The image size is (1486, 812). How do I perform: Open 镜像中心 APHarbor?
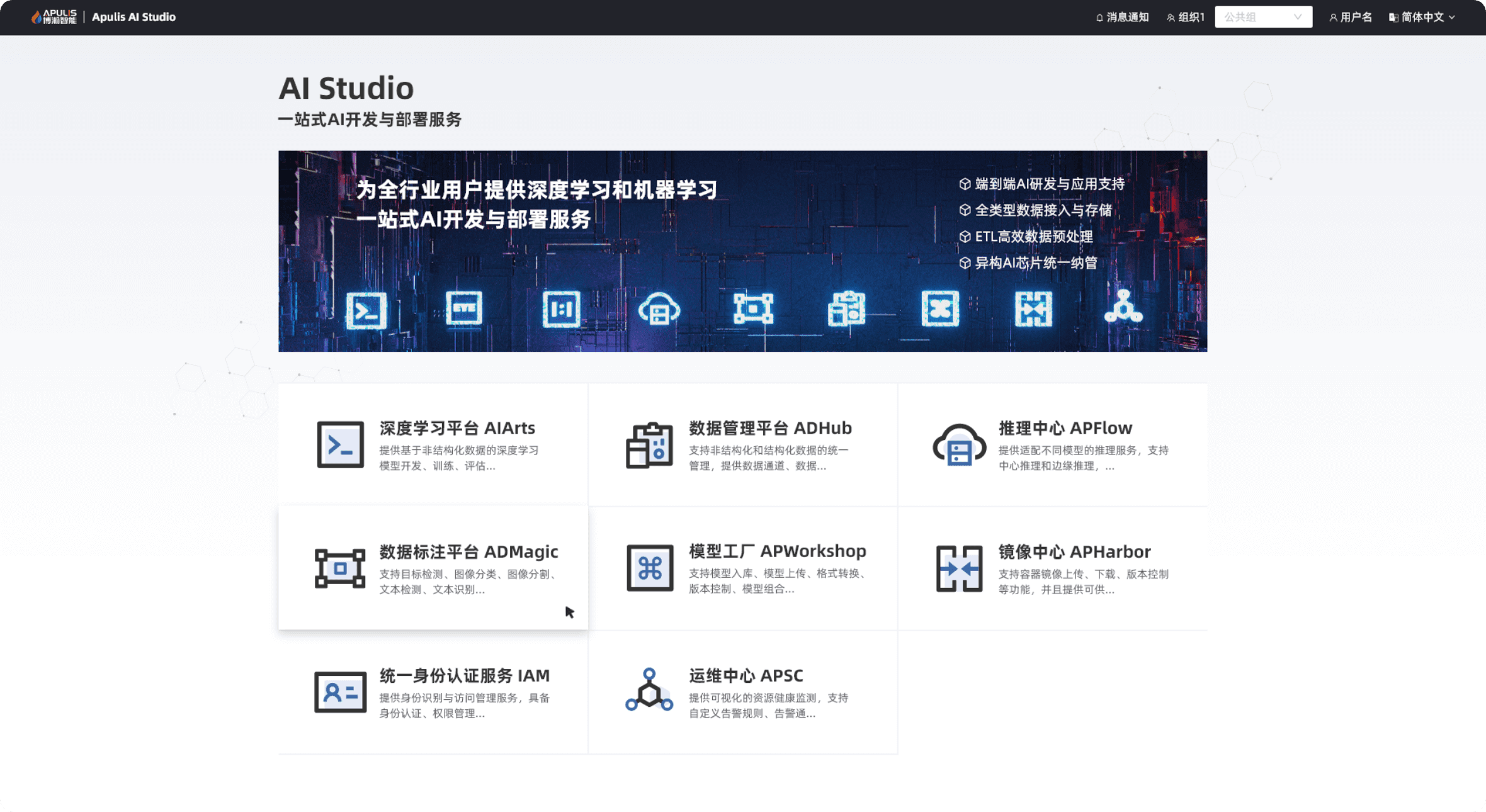(x=1052, y=568)
